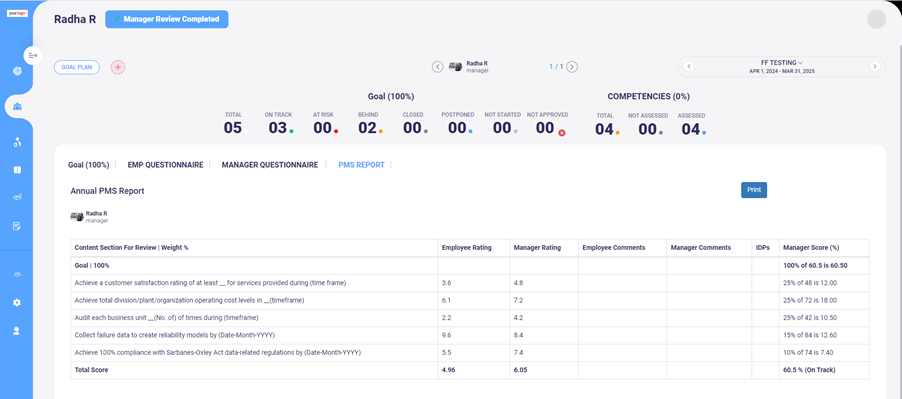Open the user profile icon at sidebar bottom
Image resolution: width=902 pixels, height=399 pixels.
17,330
